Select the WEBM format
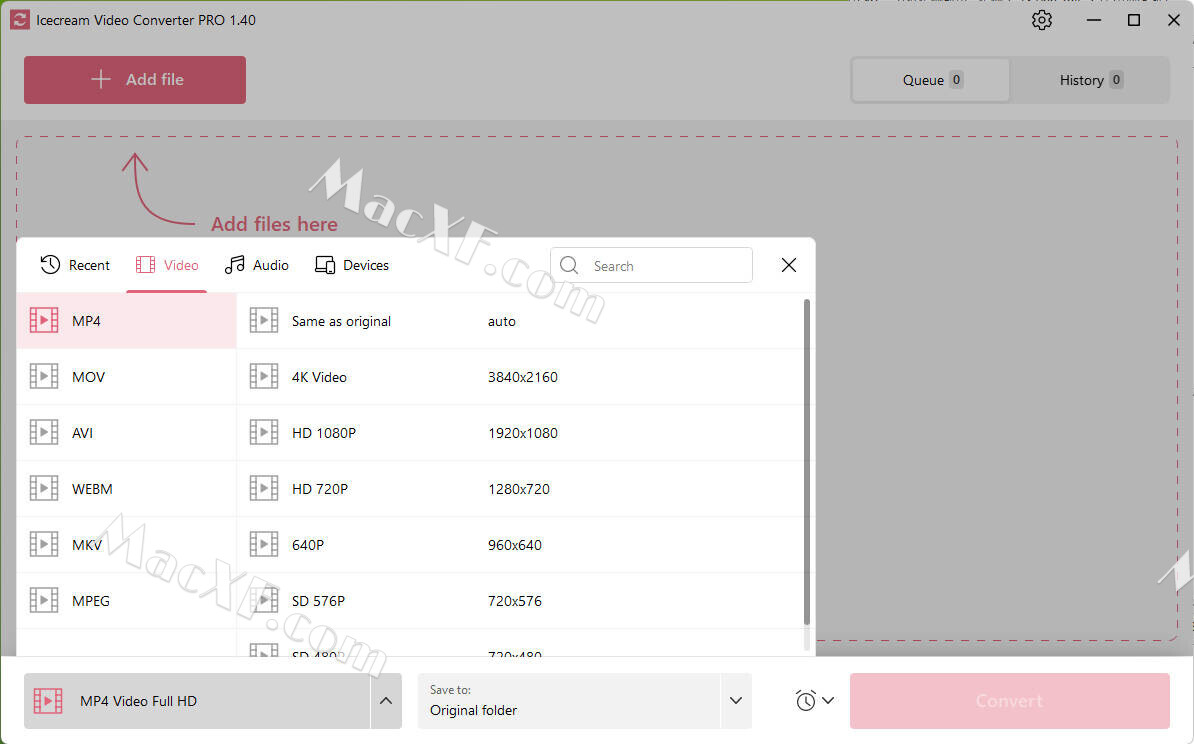The width and height of the screenshot is (1194, 744). pos(126,488)
